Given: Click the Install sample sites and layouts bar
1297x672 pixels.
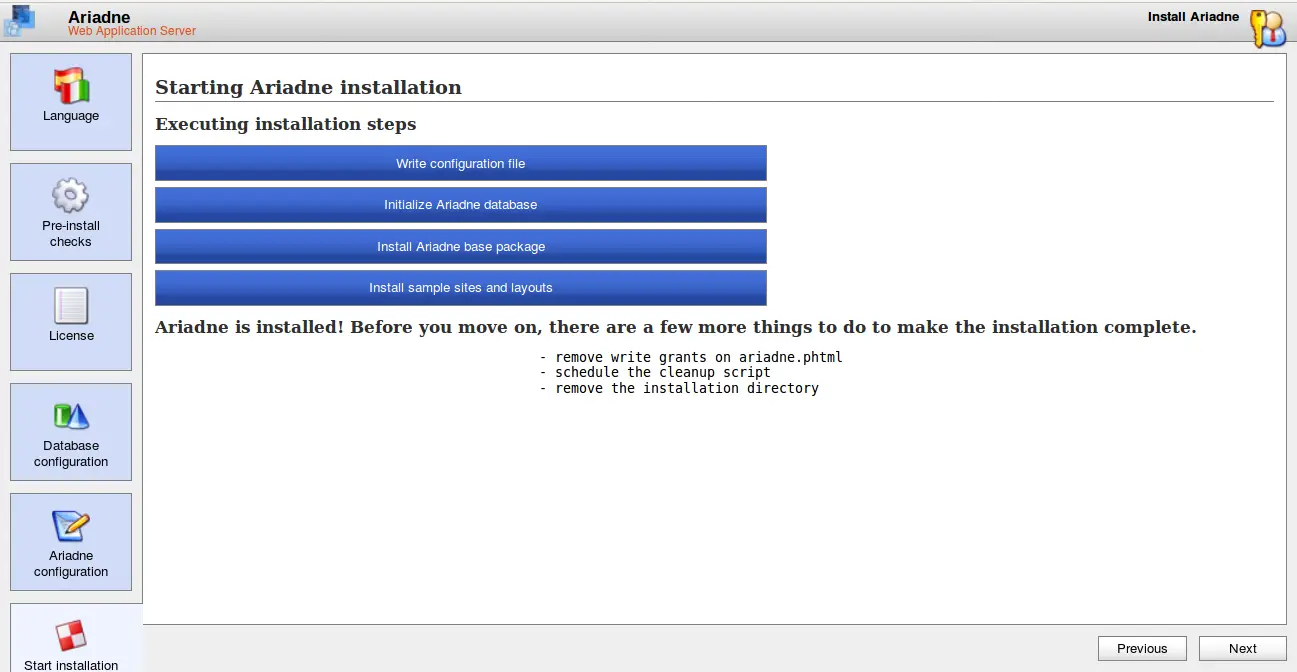Looking at the screenshot, I should coord(461,287).
